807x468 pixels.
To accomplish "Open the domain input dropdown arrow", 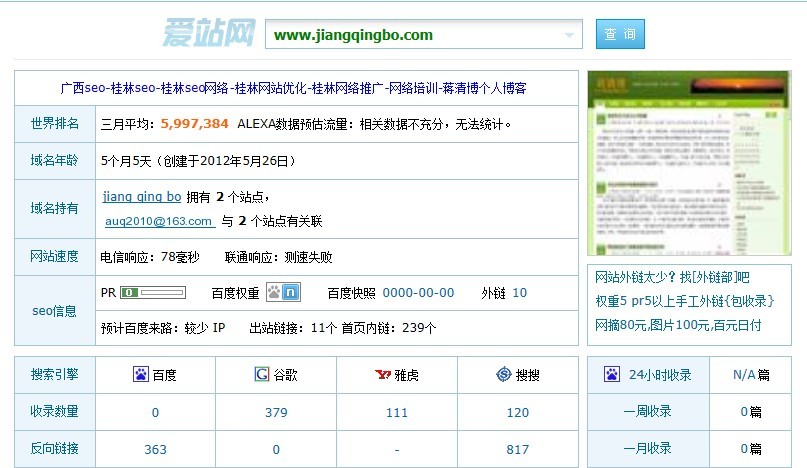I will coord(569,35).
